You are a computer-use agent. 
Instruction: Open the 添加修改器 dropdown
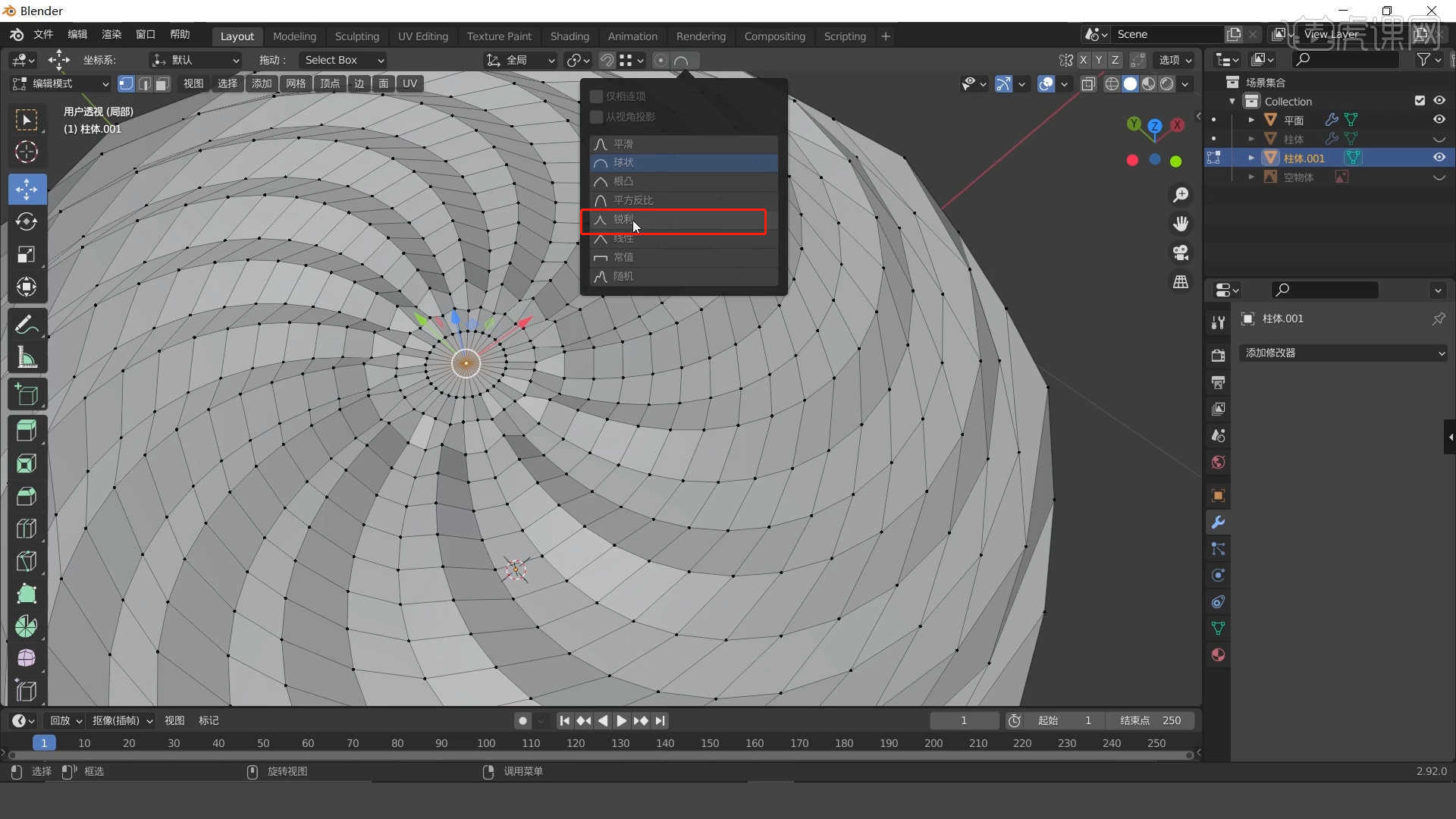1342,353
